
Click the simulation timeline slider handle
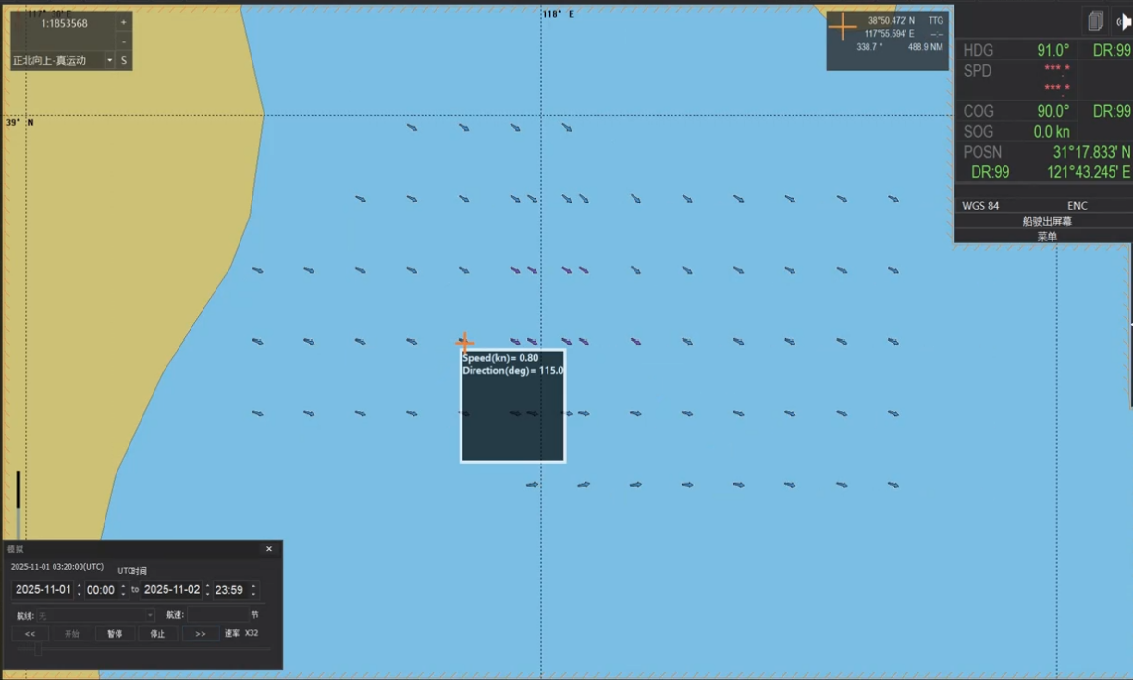tap(38, 650)
